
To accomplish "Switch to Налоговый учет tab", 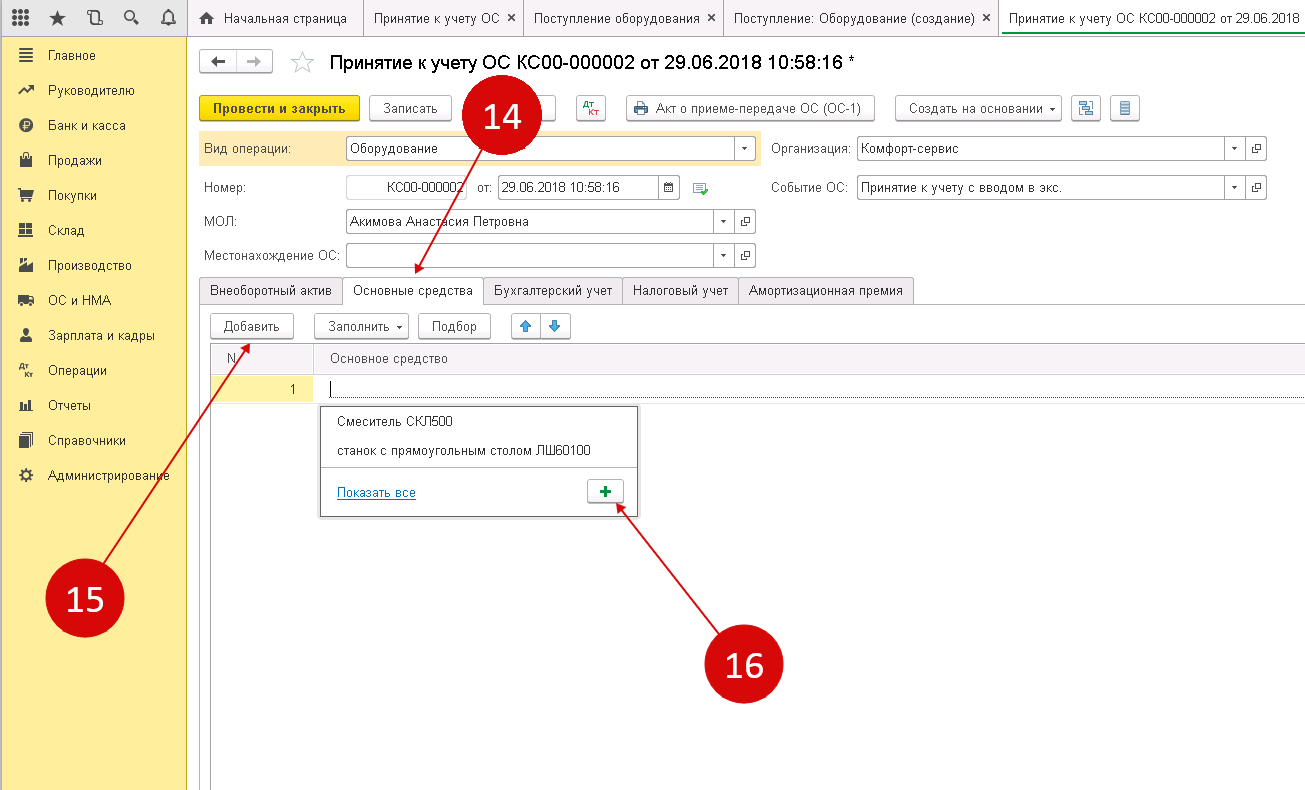I will 681,291.
